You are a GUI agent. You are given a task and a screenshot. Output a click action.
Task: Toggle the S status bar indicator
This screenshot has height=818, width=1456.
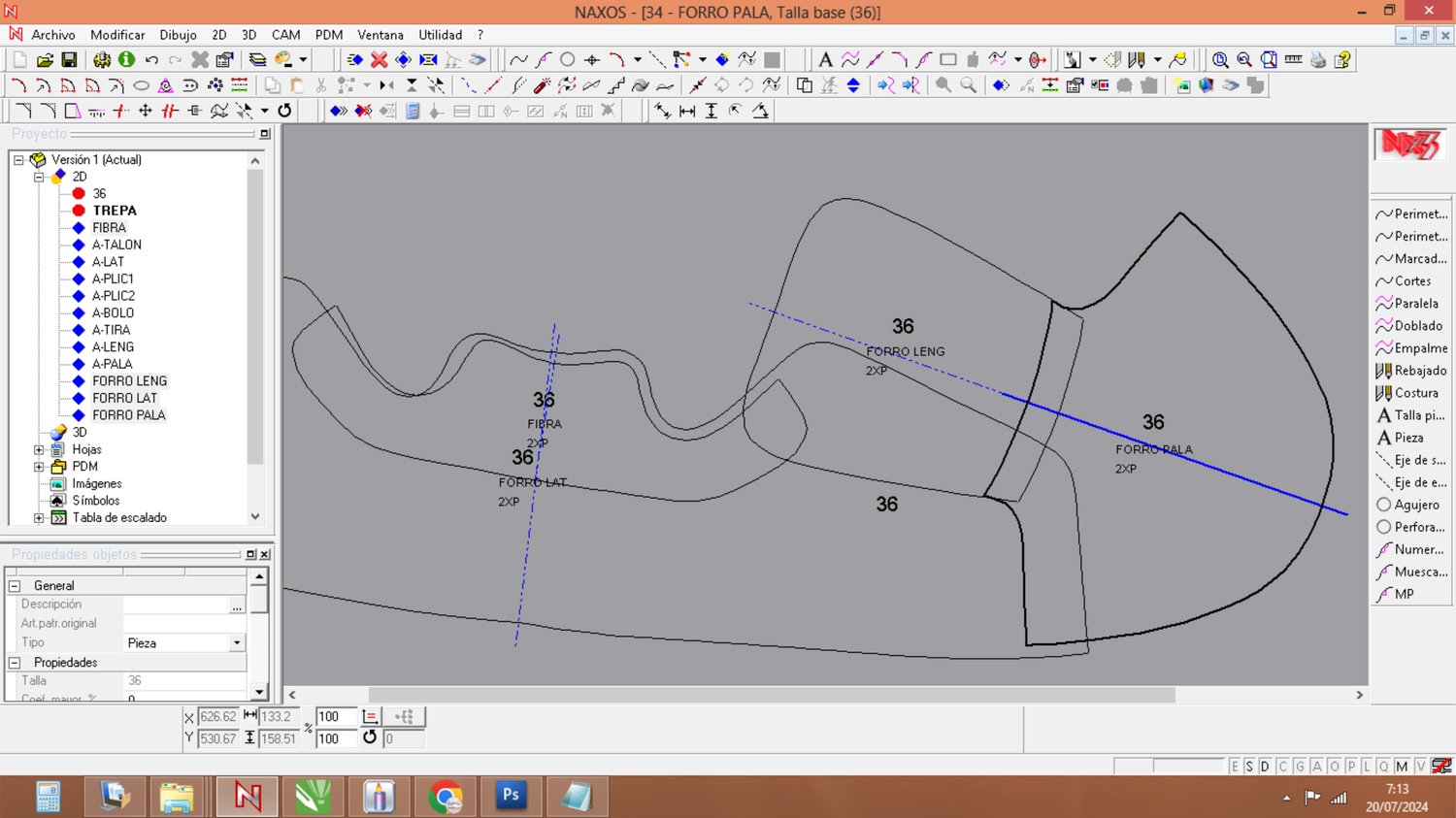[x=1249, y=767]
